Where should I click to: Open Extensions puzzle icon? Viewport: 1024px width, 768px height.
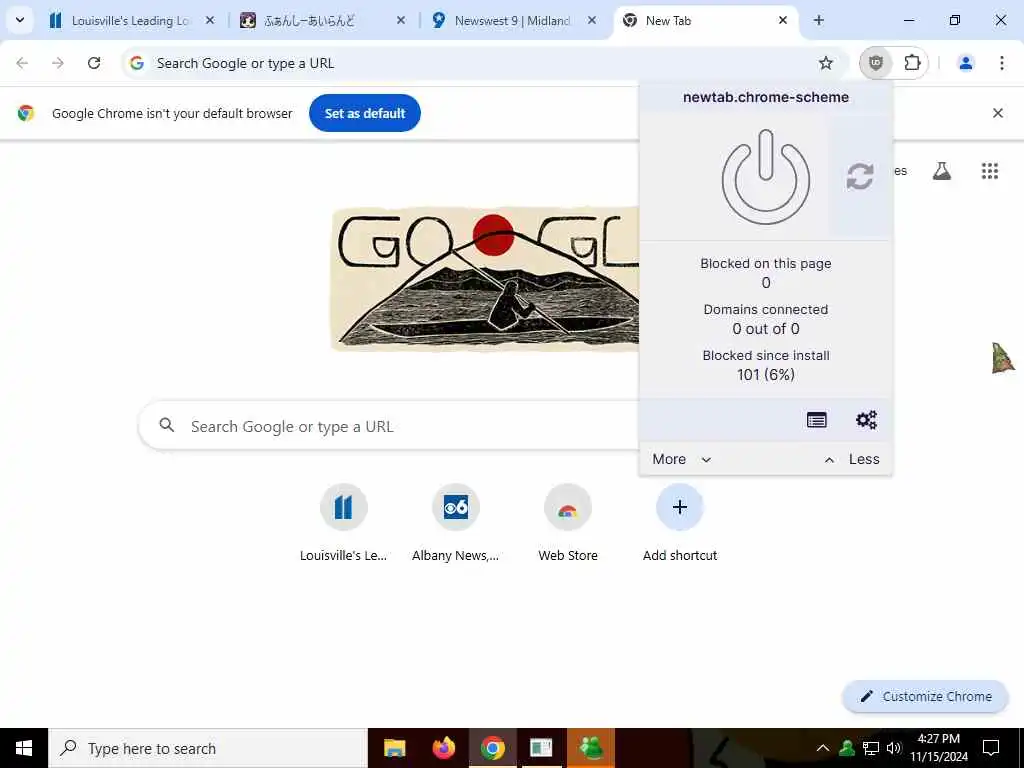912,63
